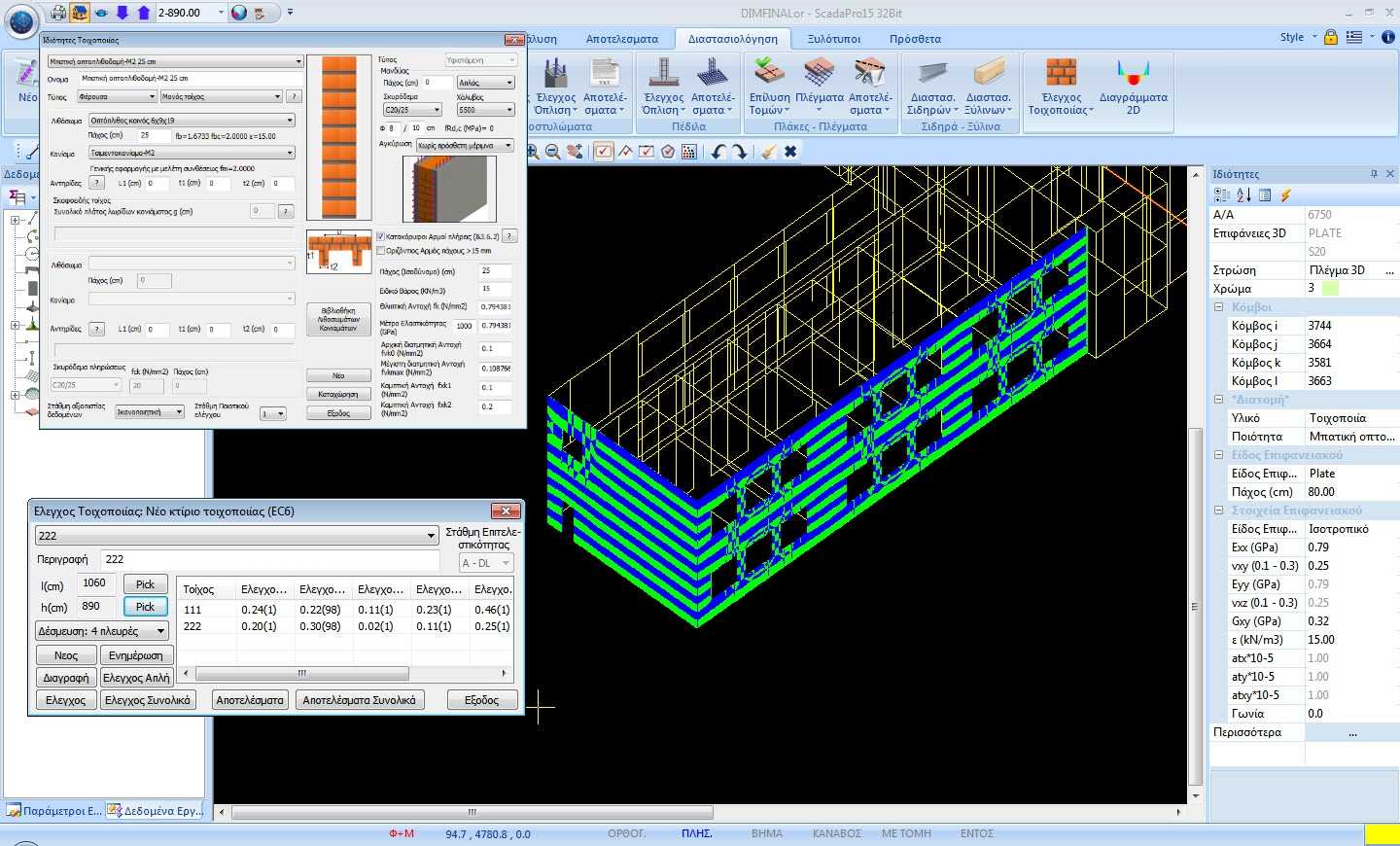This screenshot has height=846, width=1400.
Task: Toggle ΚΑΝΑΒΟΣ grid in status bar
Action: [836, 833]
